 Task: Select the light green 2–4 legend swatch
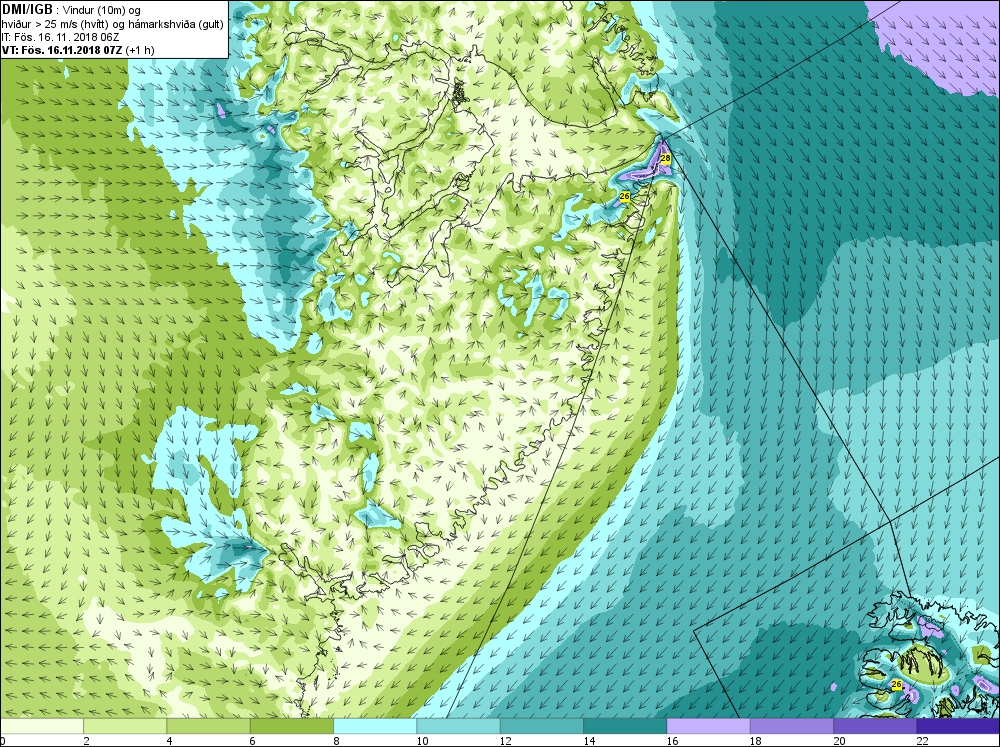tap(125, 726)
